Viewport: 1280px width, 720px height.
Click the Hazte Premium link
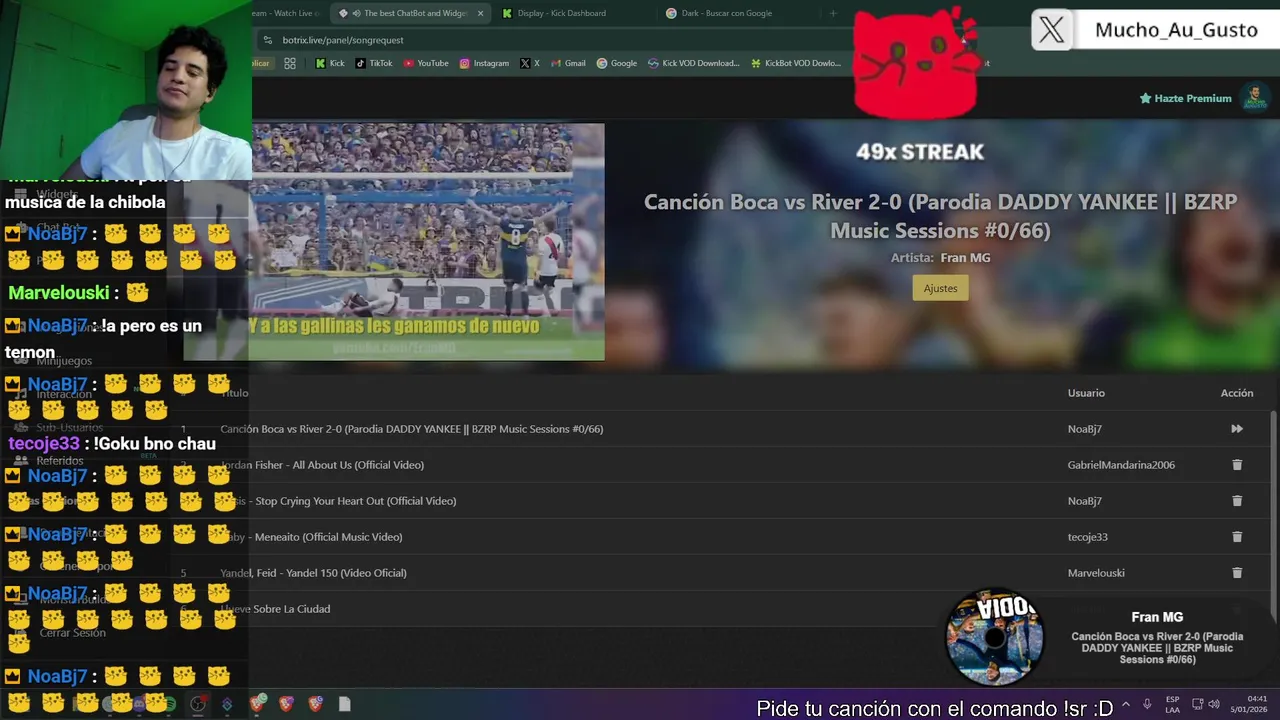click(1185, 98)
